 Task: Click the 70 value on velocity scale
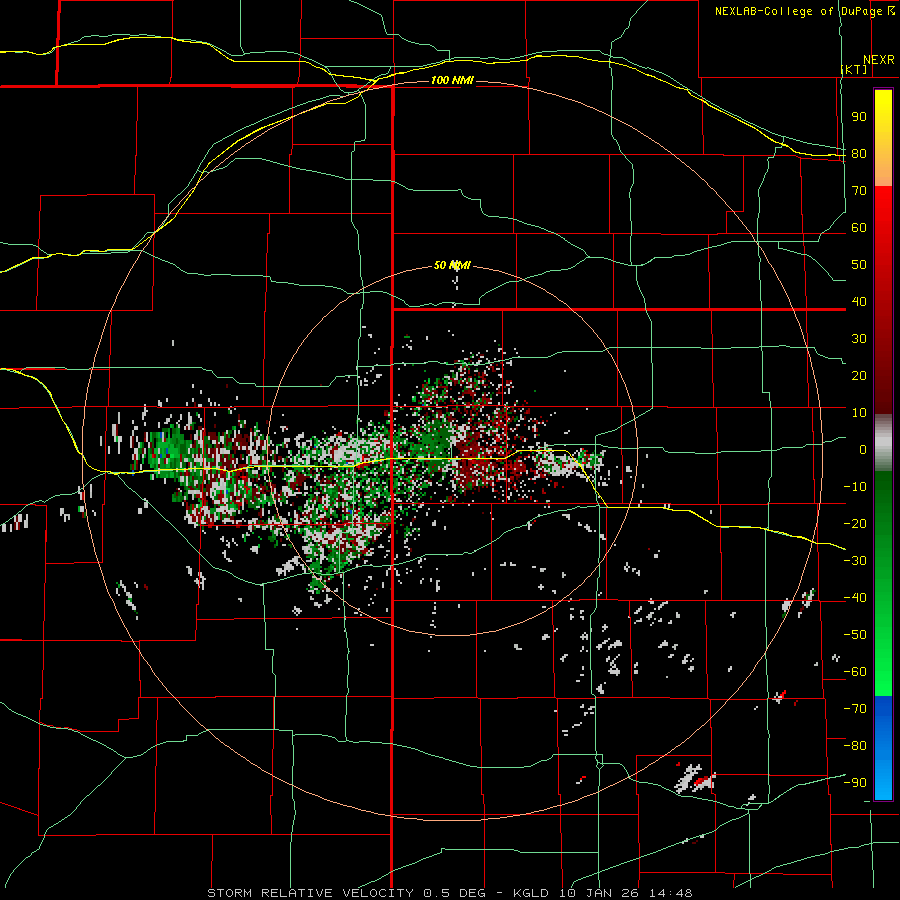tap(859, 191)
